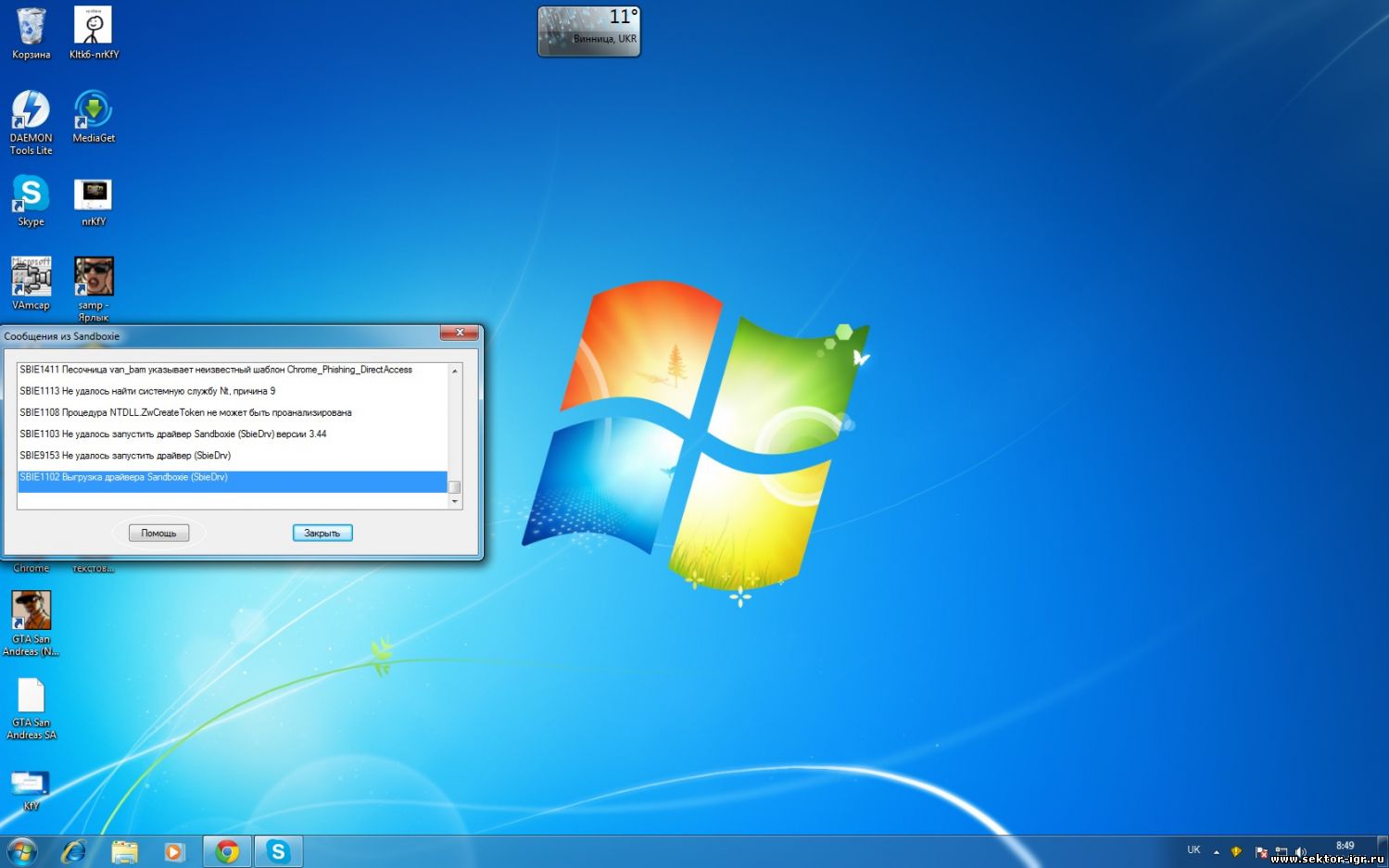Show hidden tray icons arrow
The image size is (1389, 868).
[1216, 851]
